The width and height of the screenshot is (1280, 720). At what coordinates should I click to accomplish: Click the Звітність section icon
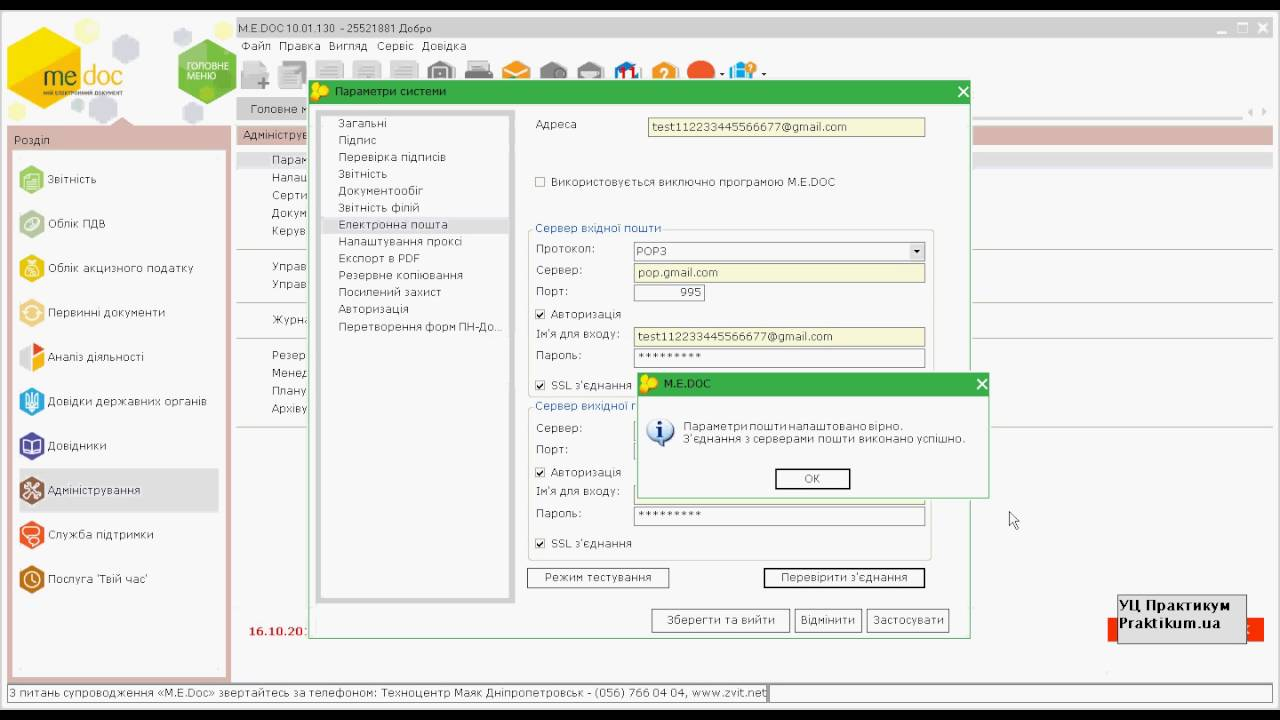[32, 180]
